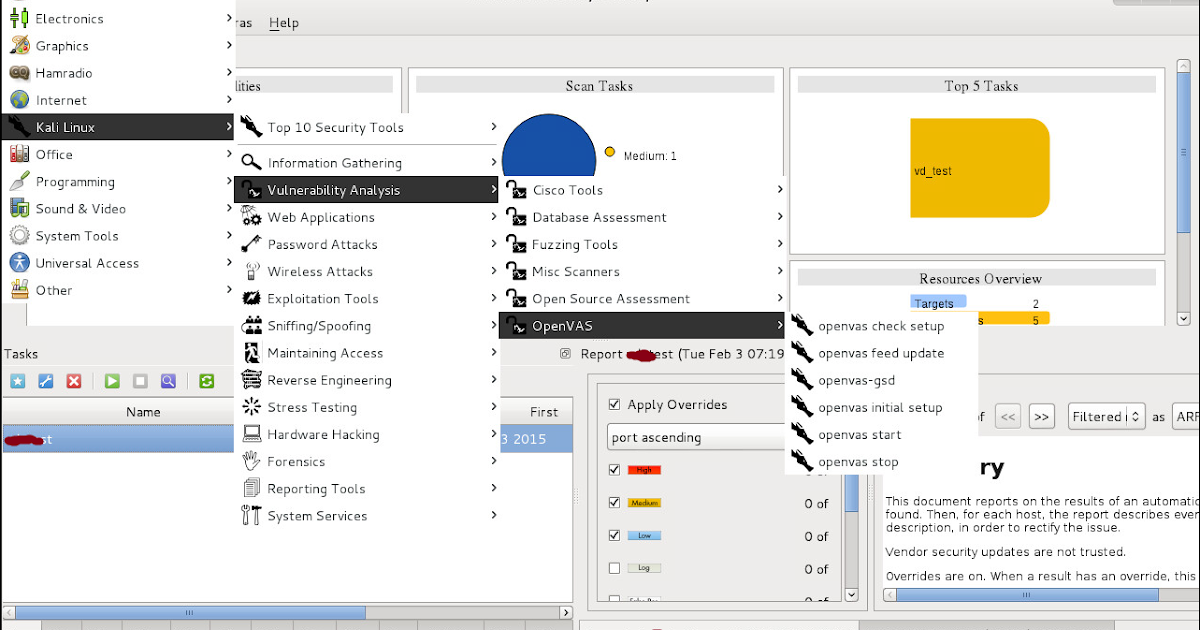The height and width of the screenshot is (630, 1200).
Task: Open the Help menu
Action: 283,22
